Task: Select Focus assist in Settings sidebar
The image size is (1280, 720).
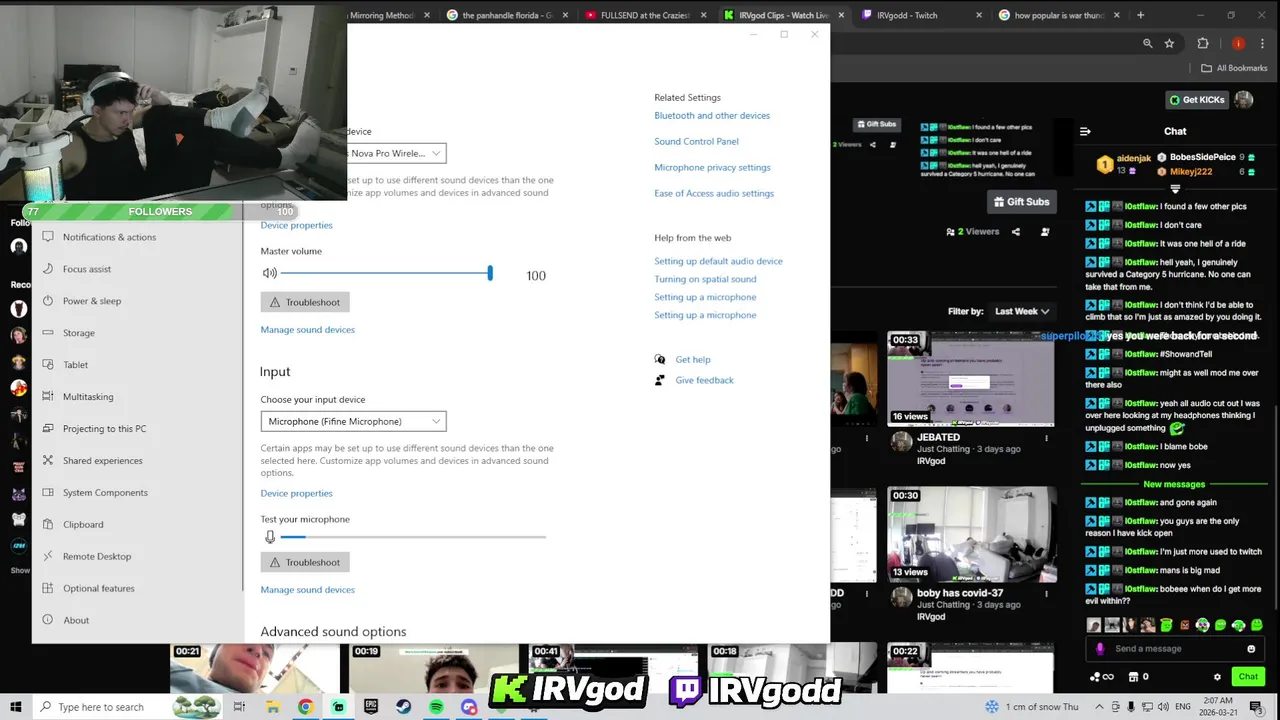Action: (138, 269)
